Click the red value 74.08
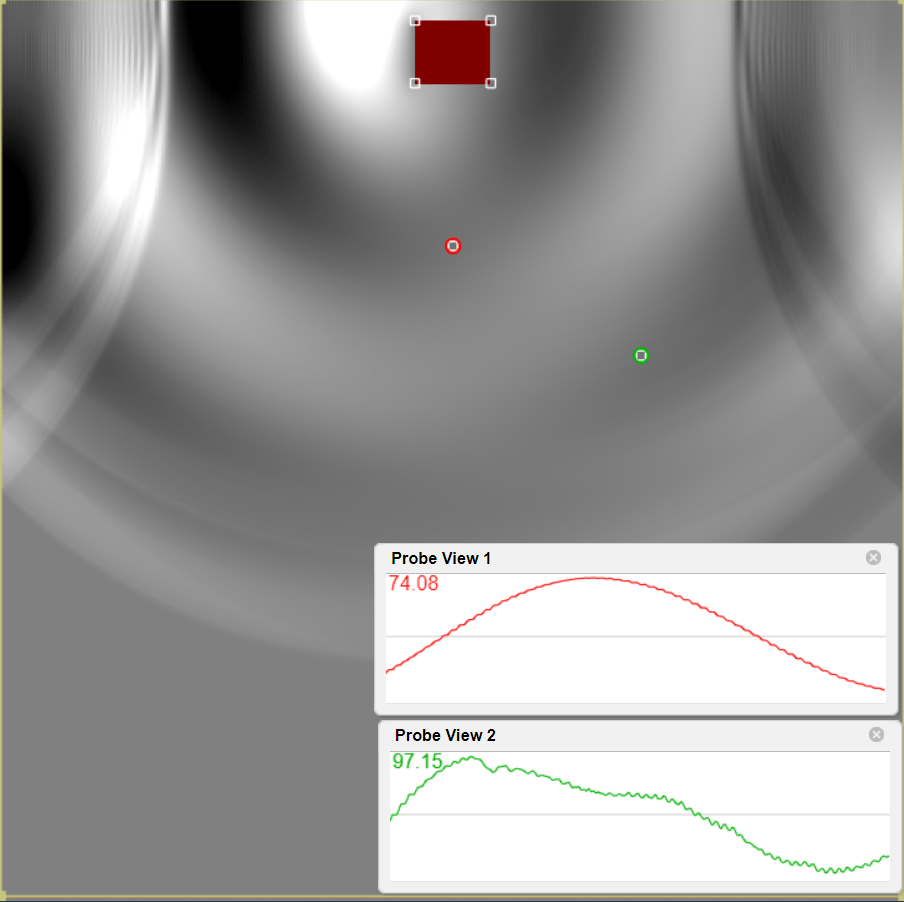This screenshot has width=904, height=902. click(x=413, y=583)
